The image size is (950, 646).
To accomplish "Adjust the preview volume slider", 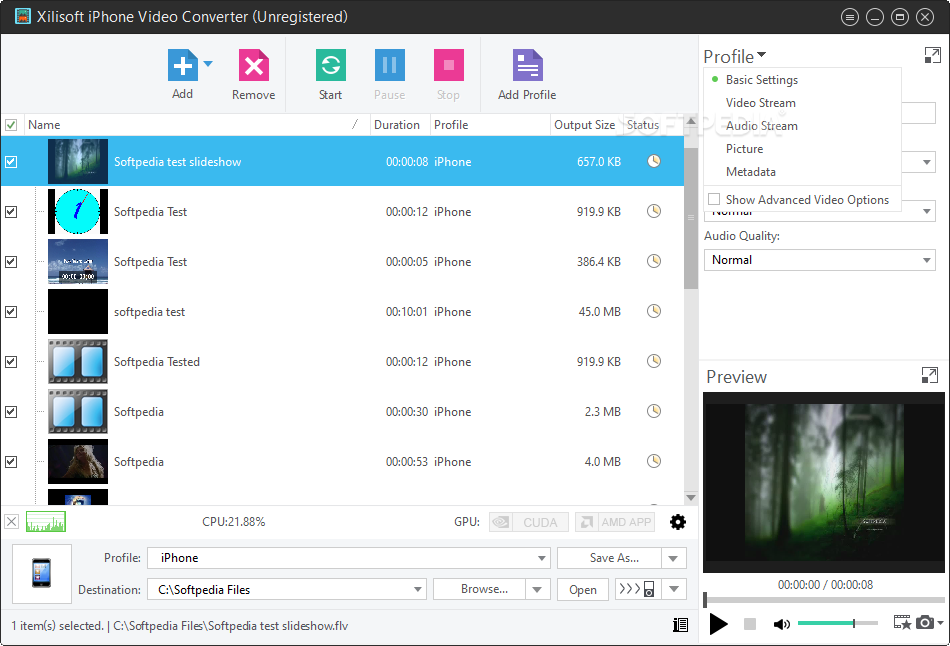I will click(837, 623).
